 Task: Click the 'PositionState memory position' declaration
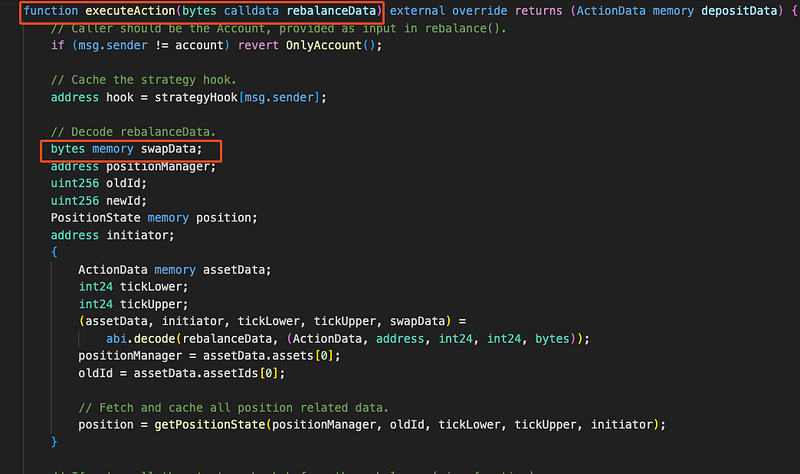(x=154, y=218)
